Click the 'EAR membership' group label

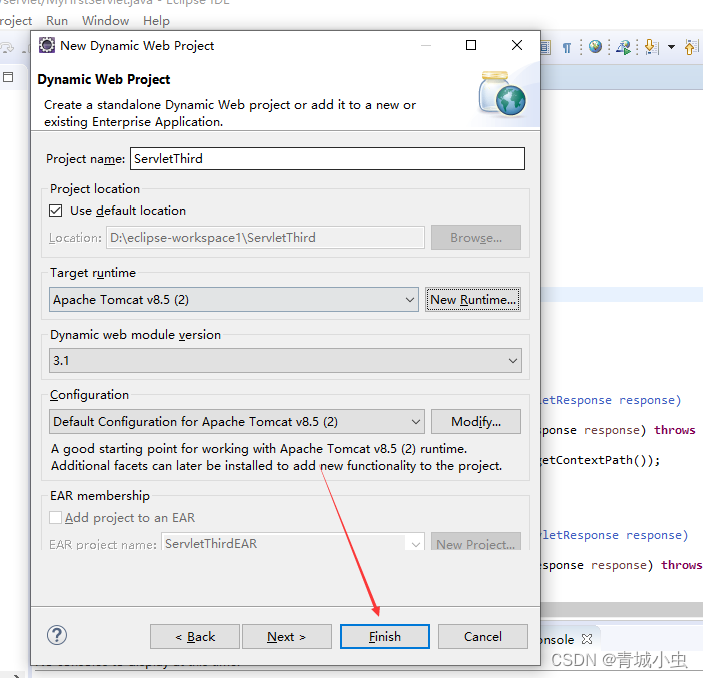coord(100,495)
